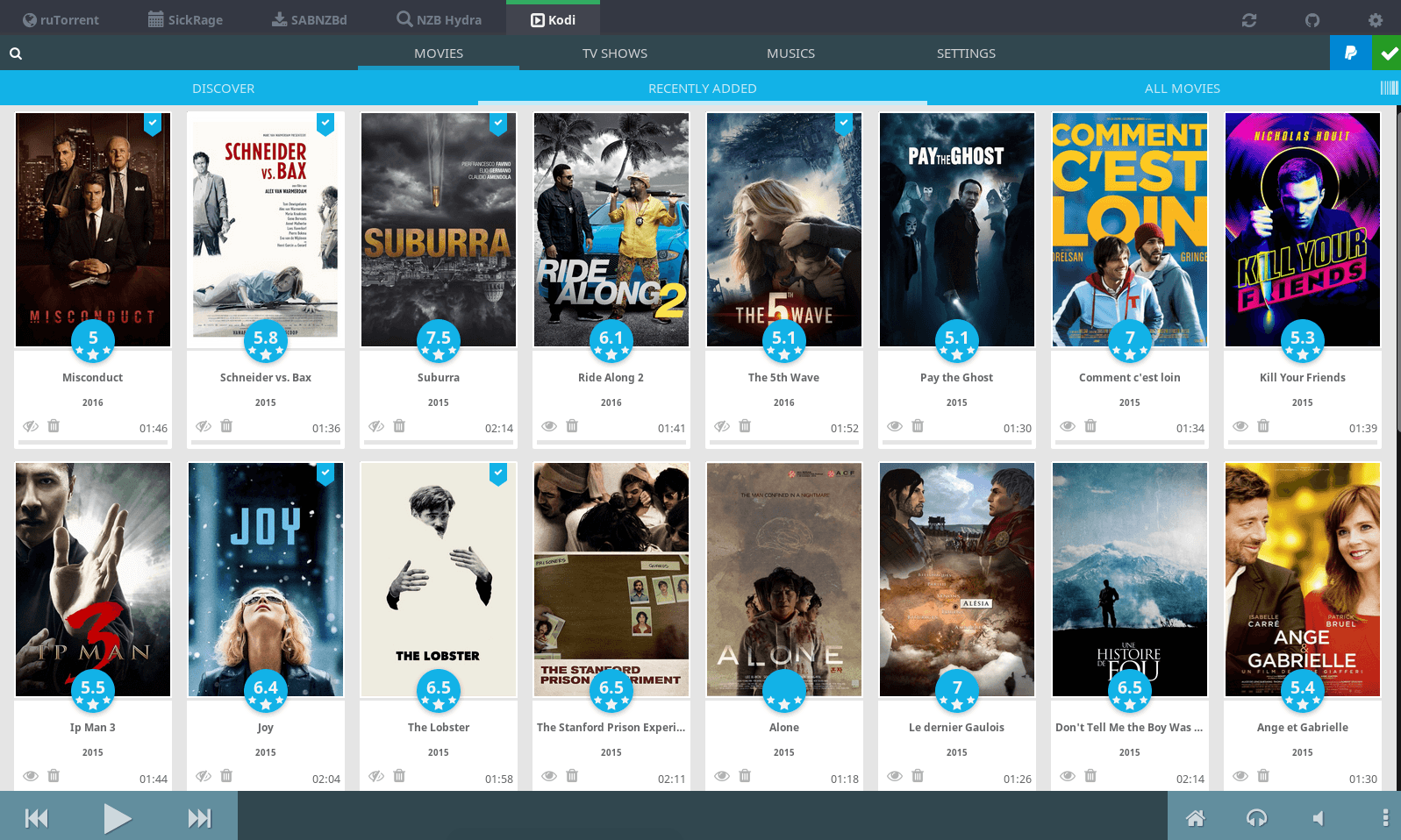Open the SickRage app tab

coord(185,19)
